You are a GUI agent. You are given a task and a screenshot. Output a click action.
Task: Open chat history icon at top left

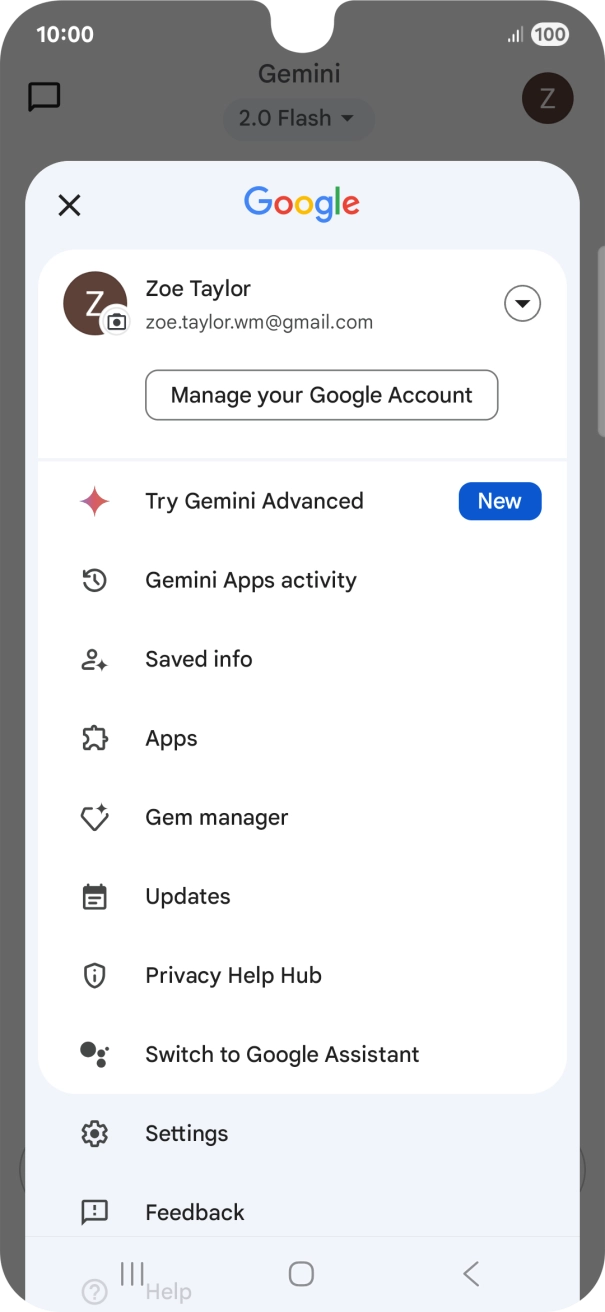(x=44, y=97)
